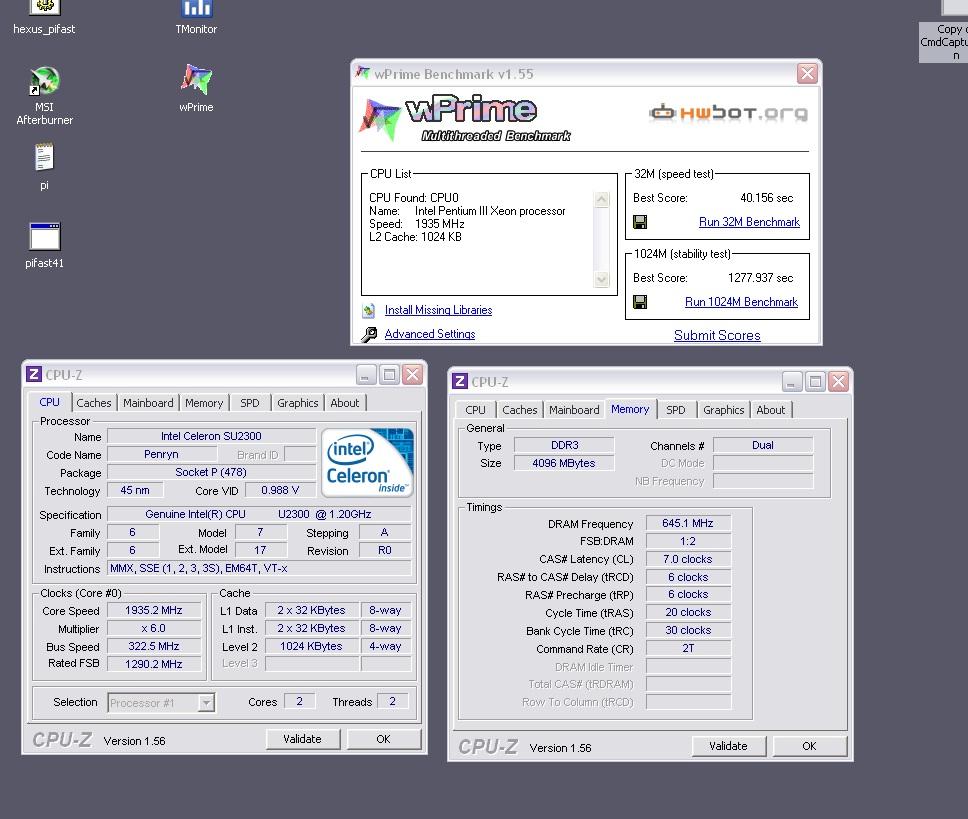Click the Intel Celeron inside logo
The width and height of the screenshot is (968, 819).
coord(367,462)
